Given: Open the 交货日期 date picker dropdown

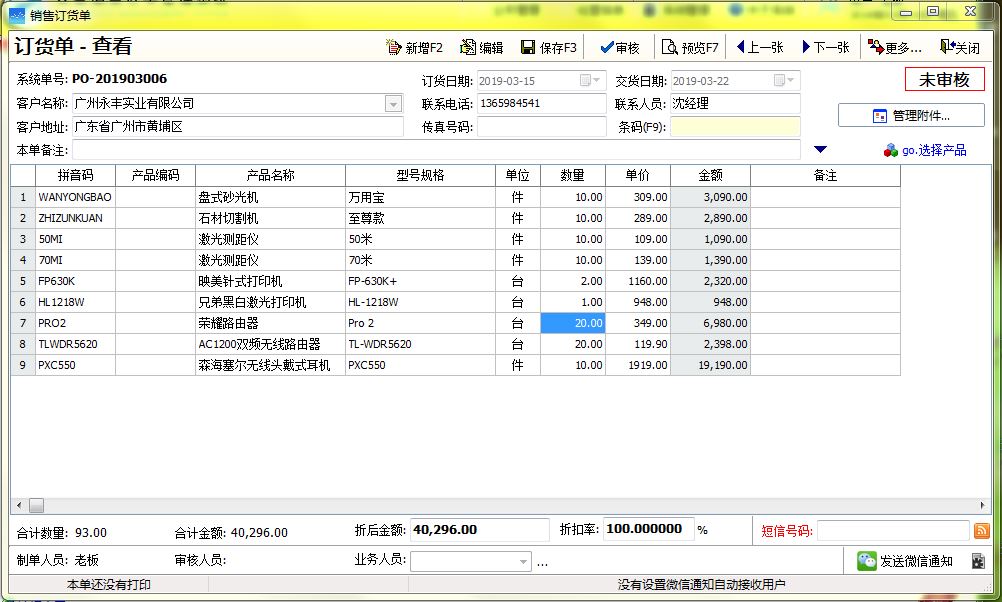Looking at the screenshot, I should click(x=784, y=81).
